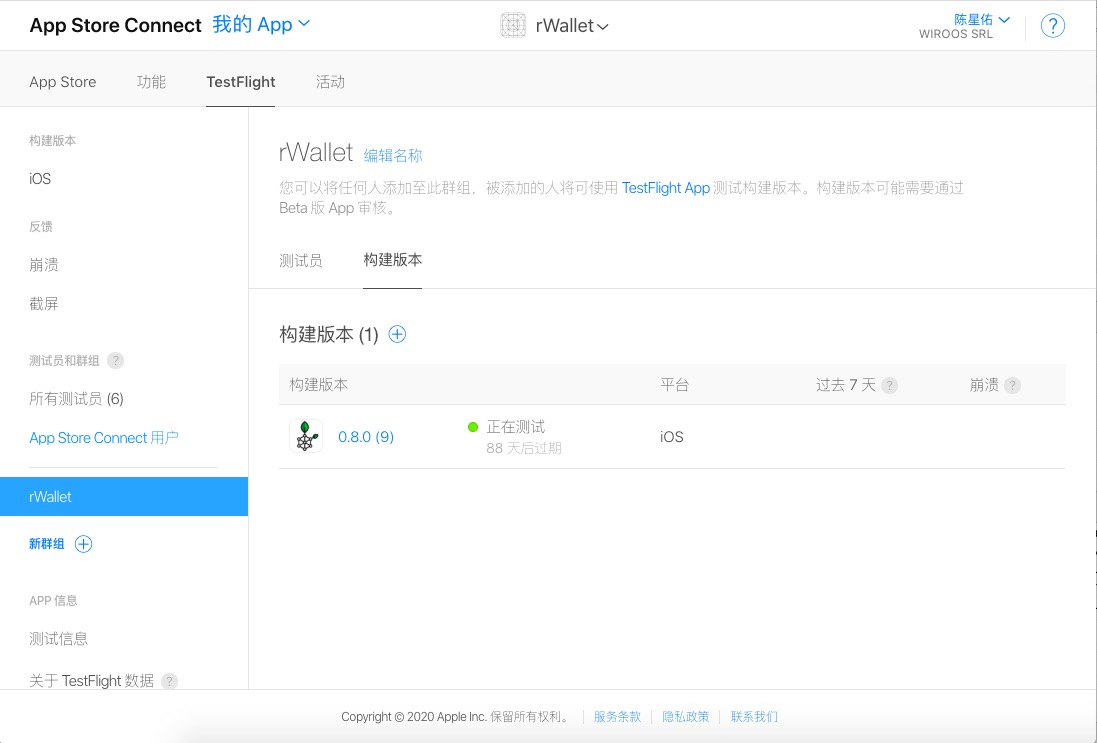The width and height of the screenshot is (1097, 743).
Task: Open the rWallet app switcher dropdown
Action: 572,26
